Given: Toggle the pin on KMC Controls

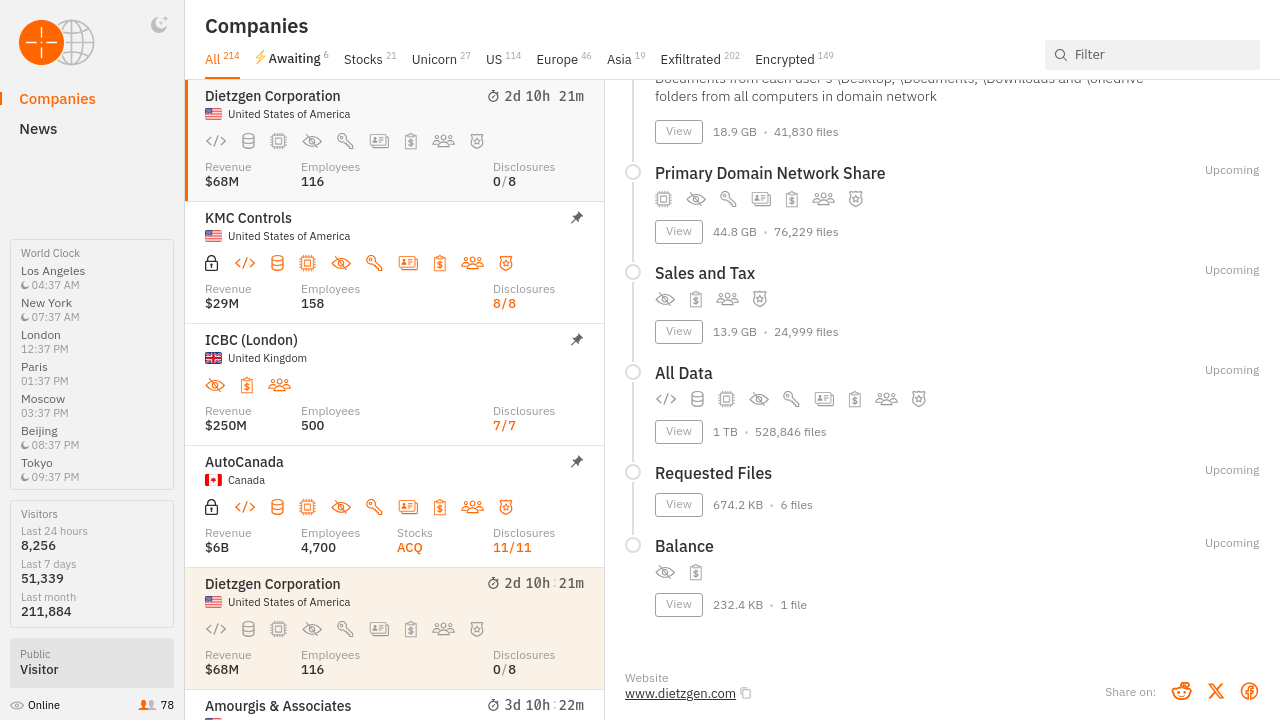Looking at the screenshot, I should click(577, 218).
